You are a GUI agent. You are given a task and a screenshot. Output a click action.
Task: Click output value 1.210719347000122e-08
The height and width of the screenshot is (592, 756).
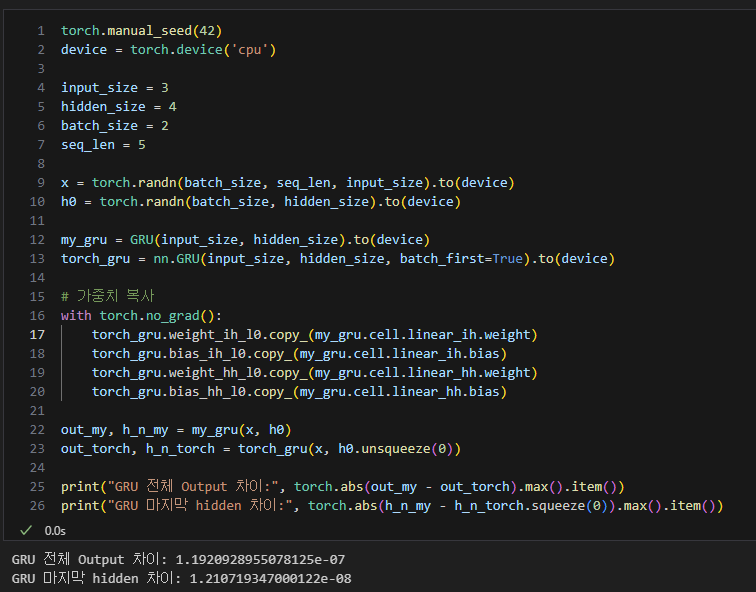(270, 579)
